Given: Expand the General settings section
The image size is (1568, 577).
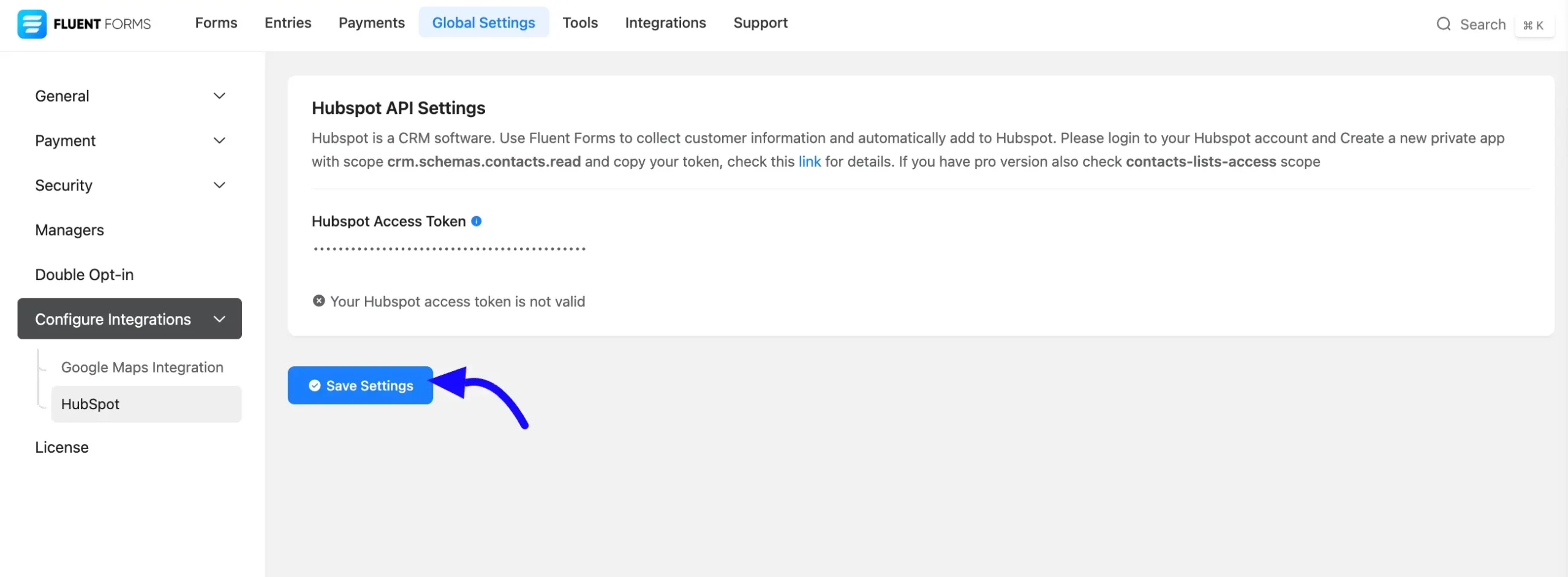Looking at the screenshot, I should [219, 96].
